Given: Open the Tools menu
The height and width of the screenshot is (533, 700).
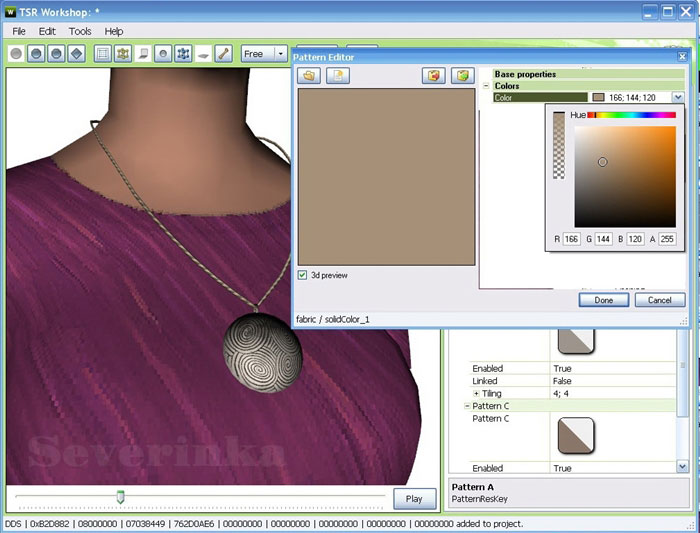Looking at the screenshot, I should [x=80, y=31].
